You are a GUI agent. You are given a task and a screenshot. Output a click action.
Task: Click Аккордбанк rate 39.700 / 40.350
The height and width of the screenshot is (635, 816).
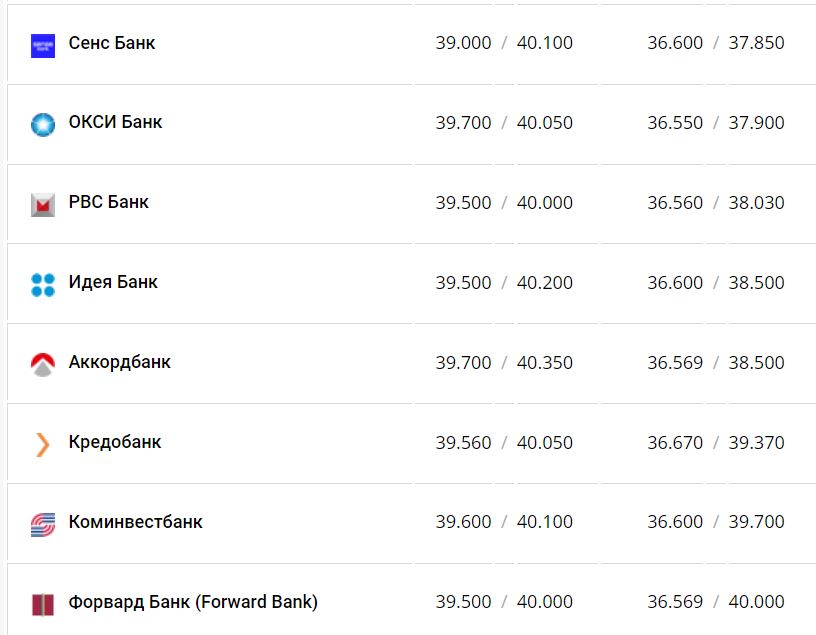(504, 362)
